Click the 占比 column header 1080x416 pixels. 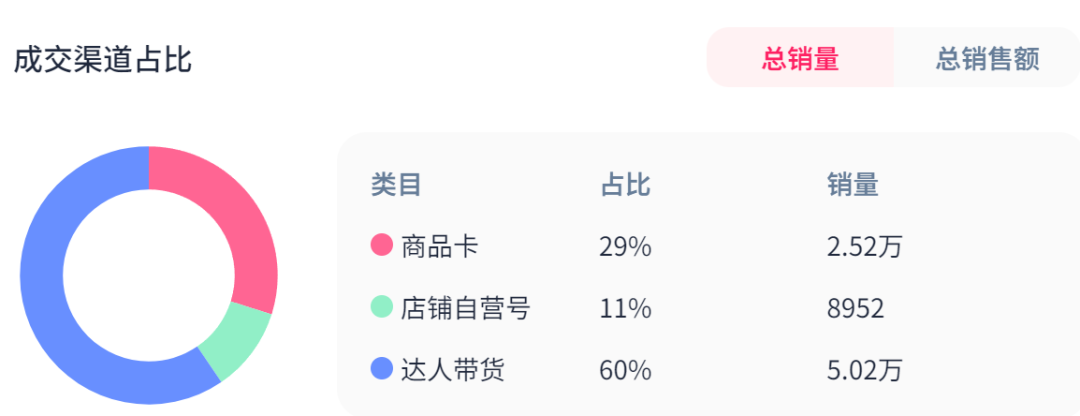(x=624, y=185)
